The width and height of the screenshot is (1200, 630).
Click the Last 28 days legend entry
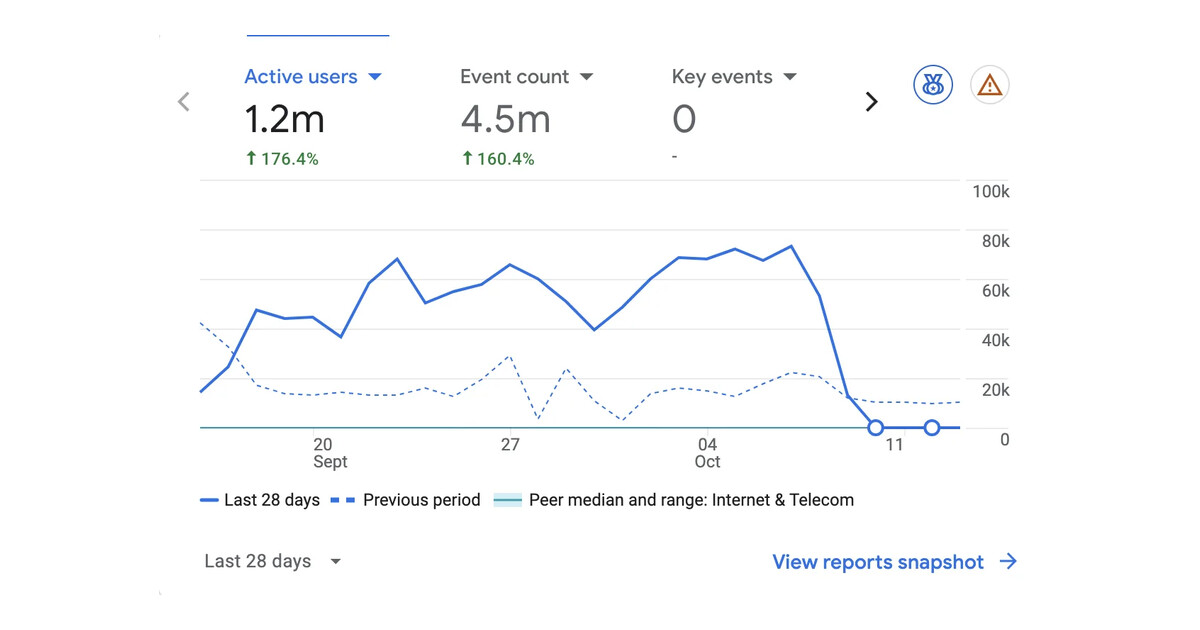tap(260, 500)
